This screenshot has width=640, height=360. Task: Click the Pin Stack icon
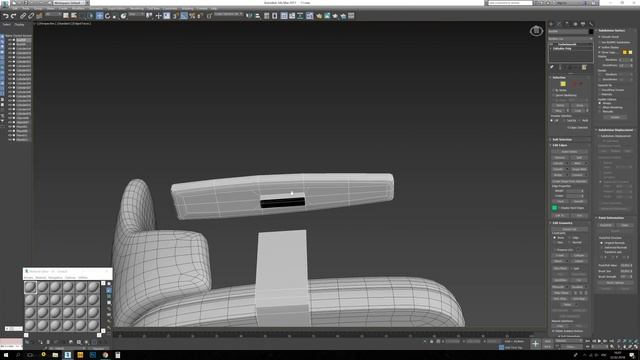[552, 67]
